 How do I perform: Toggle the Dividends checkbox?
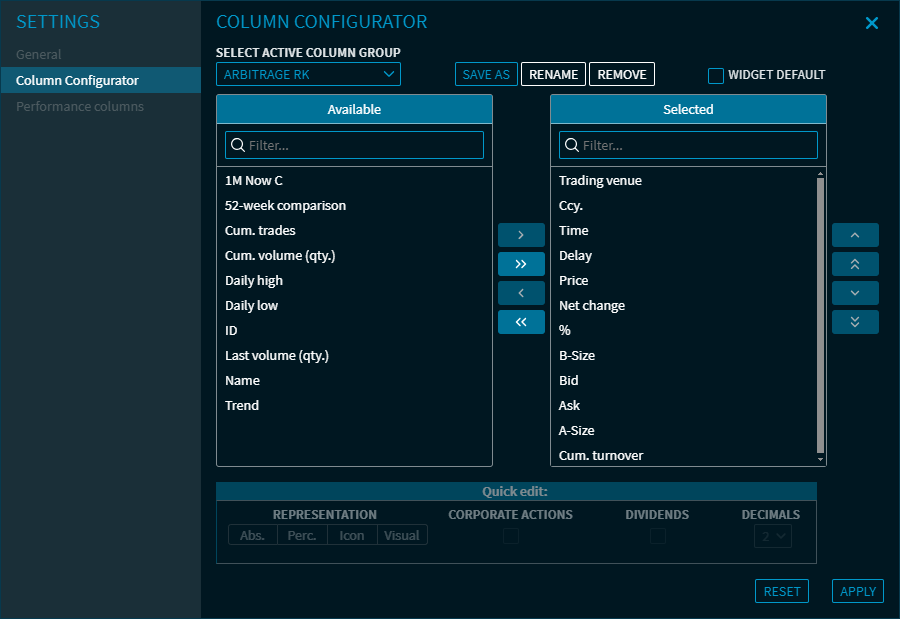coord(658,536)
